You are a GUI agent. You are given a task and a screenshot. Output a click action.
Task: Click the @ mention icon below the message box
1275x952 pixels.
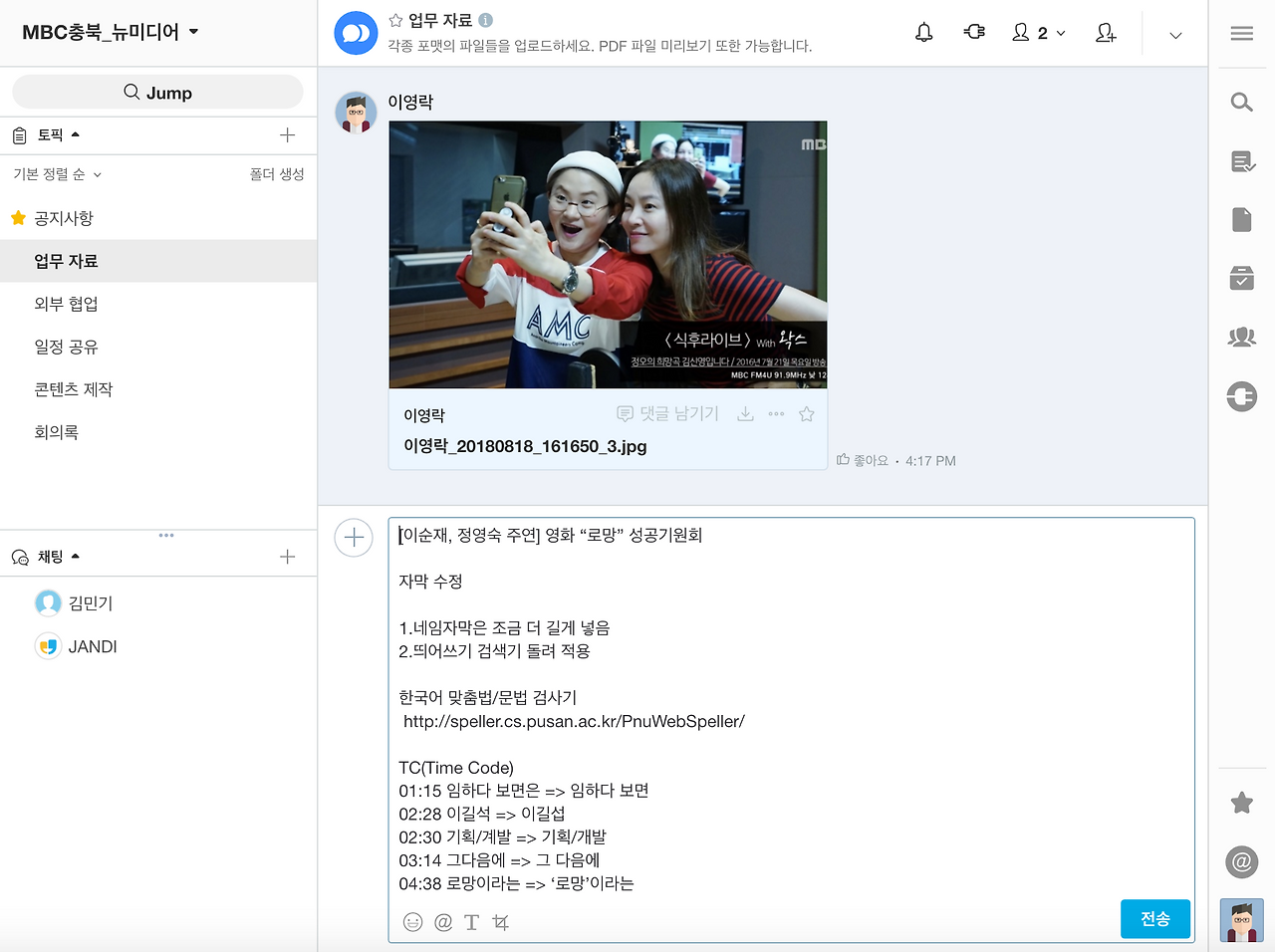(441, 922)
